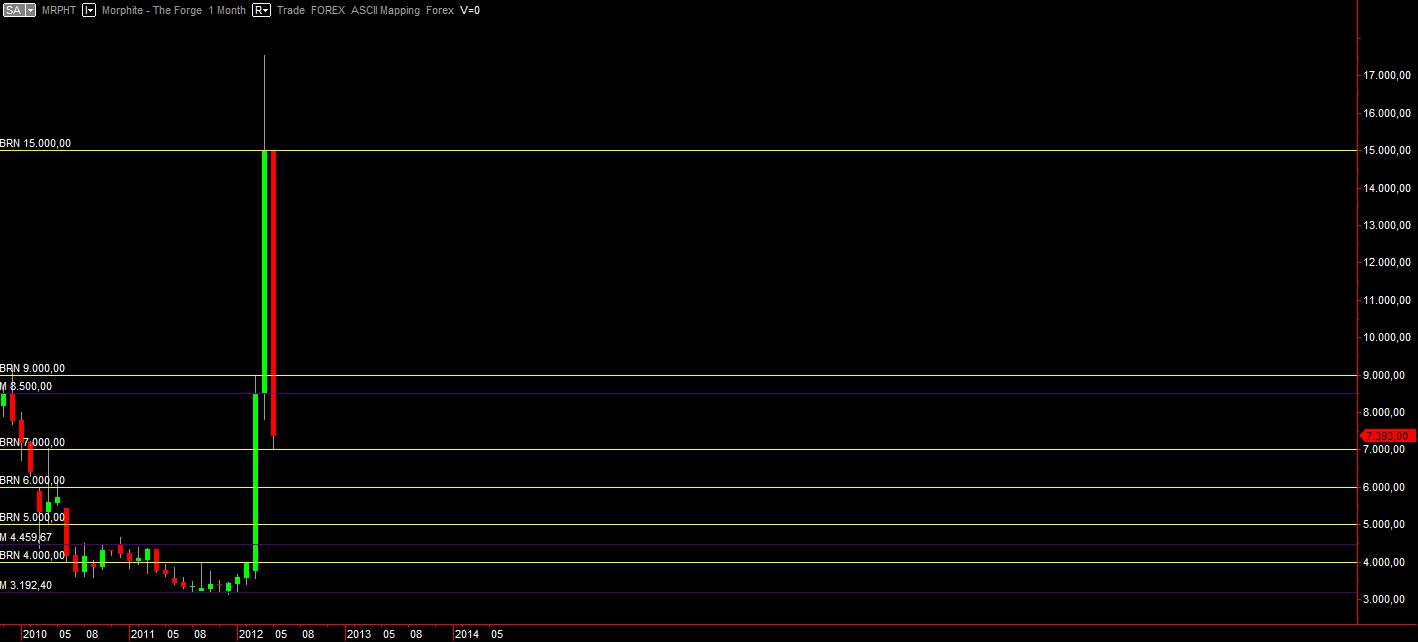Click the MRPHT symbol label
The height and width of the screenshot is (642, 1418).
pyautogui.click(x=59, y=10)
